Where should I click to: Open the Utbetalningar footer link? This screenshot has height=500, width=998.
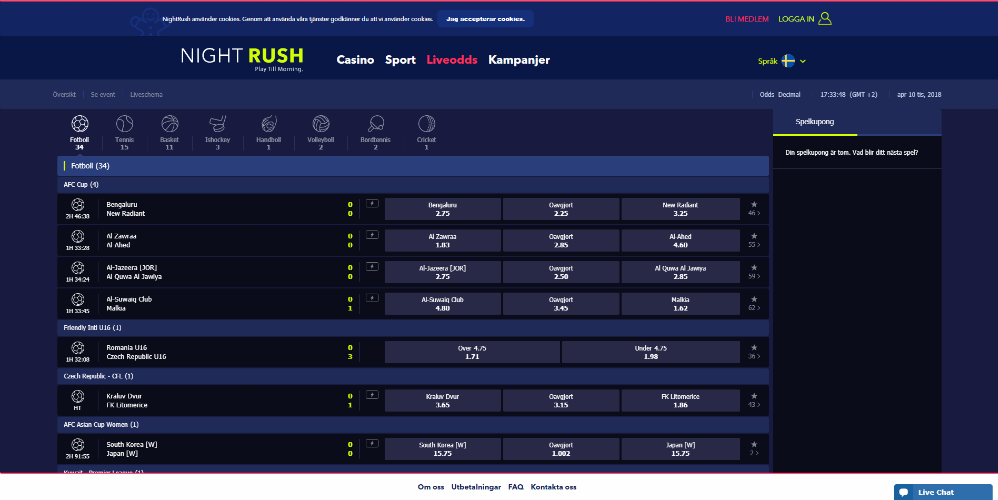[476, 487]
